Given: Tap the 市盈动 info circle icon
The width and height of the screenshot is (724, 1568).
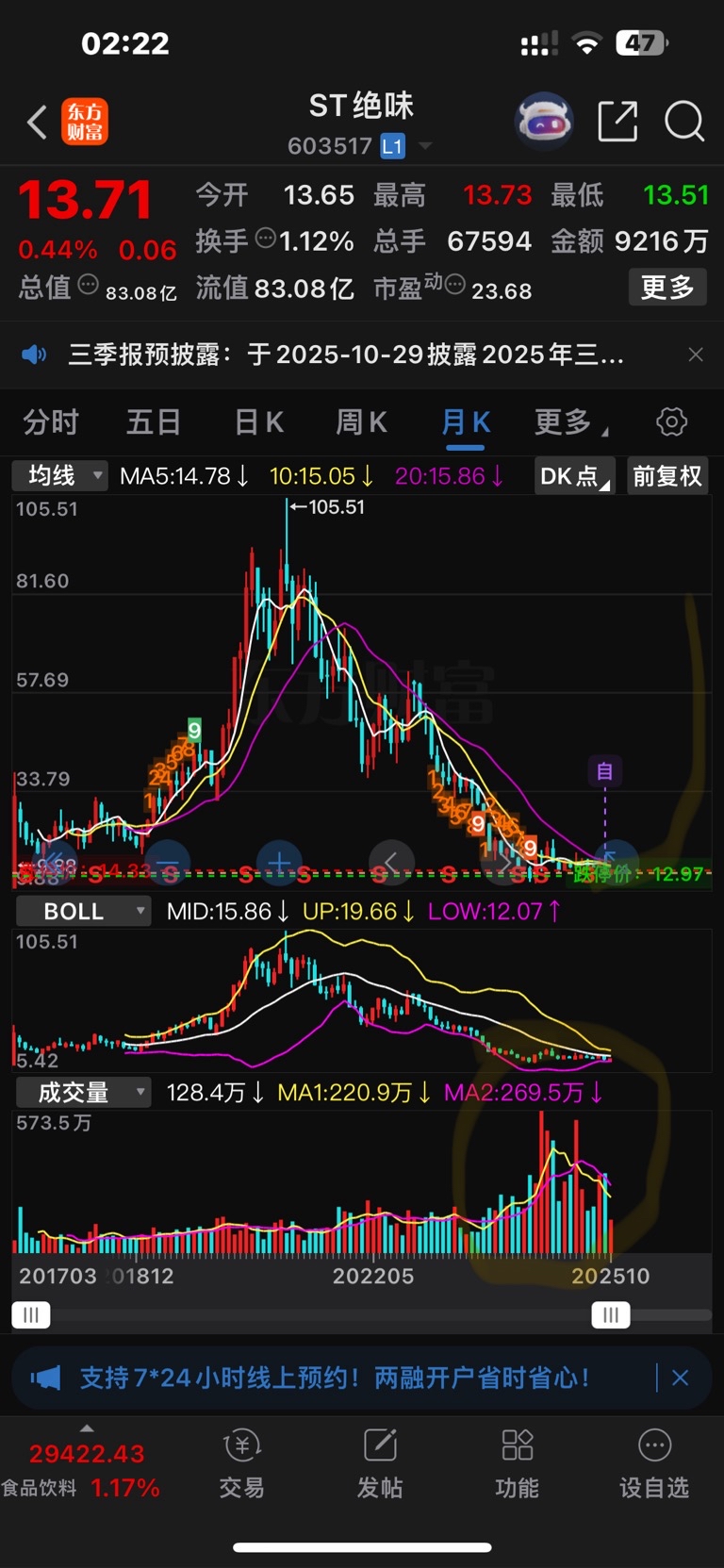Looking at the screenshot, I should coord(454,284).
